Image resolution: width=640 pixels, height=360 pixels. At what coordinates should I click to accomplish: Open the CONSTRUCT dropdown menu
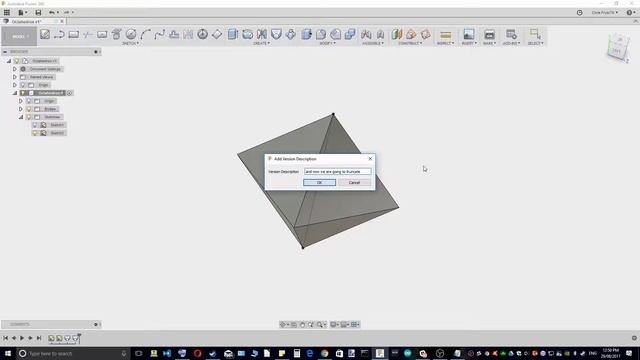coord(410,43)
